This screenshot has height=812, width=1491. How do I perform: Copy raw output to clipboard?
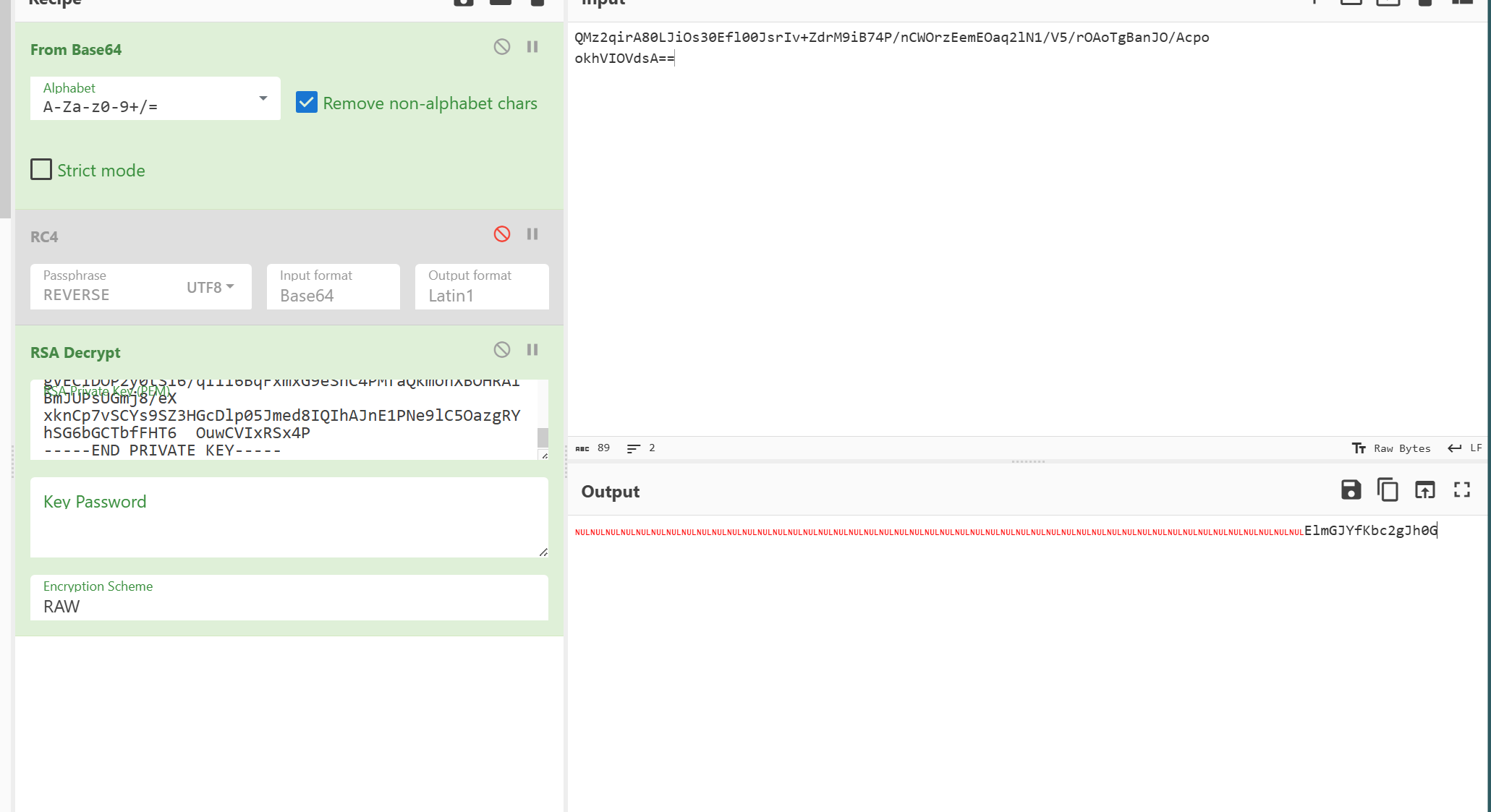point(1387,490)
